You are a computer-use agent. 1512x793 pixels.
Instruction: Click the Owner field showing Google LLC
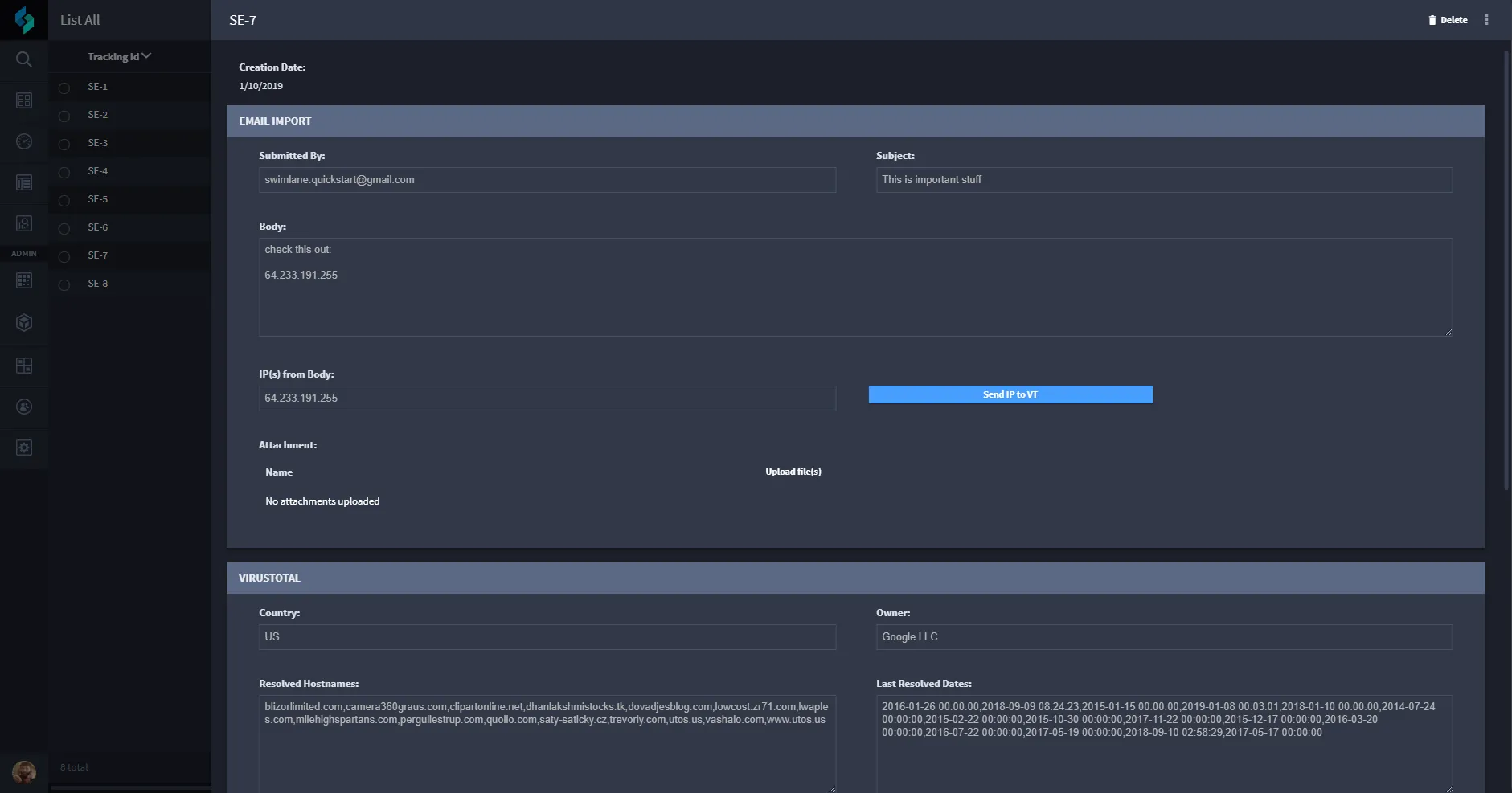pos(1164,637)
